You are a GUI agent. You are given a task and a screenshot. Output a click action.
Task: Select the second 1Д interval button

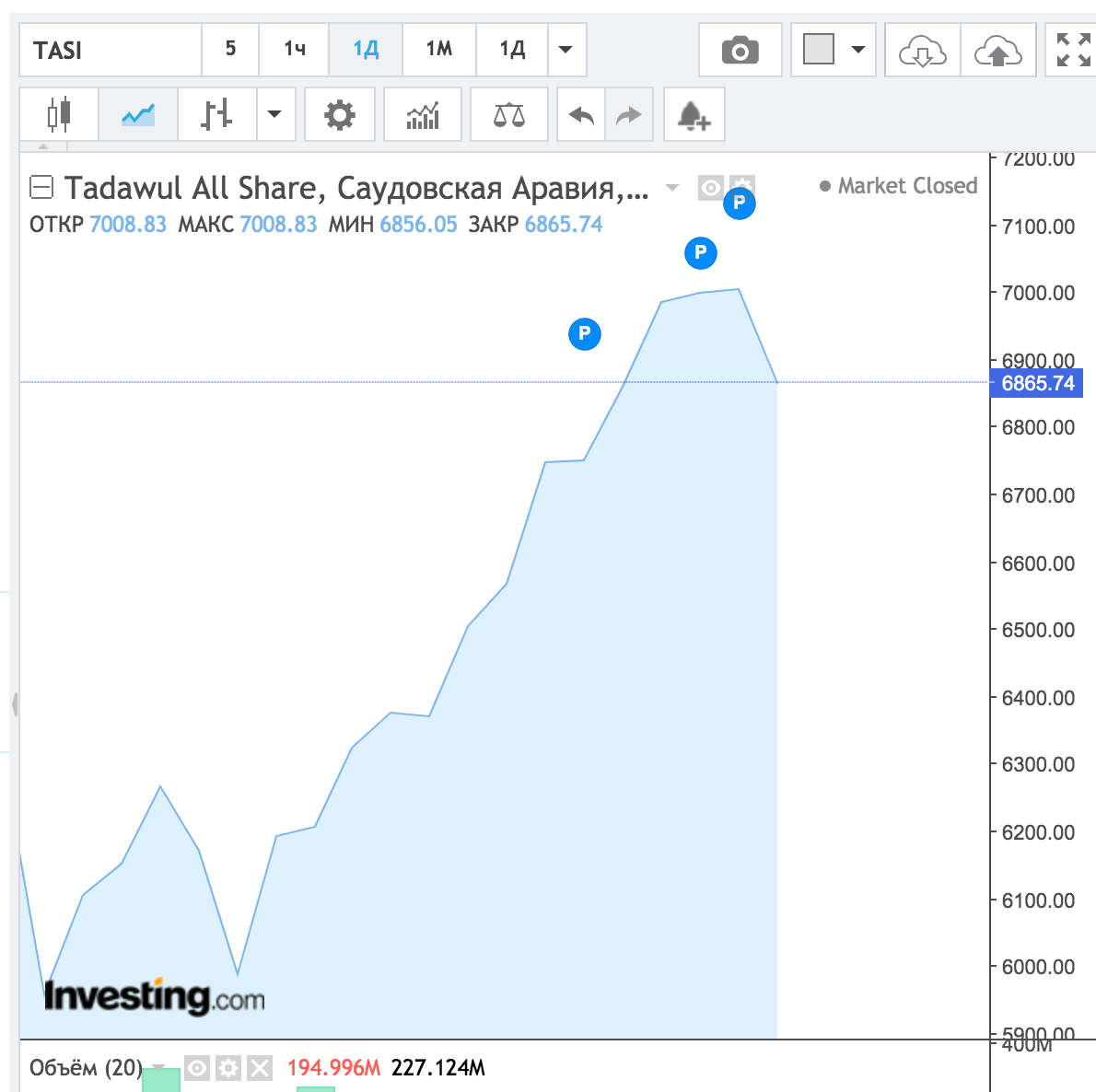pos(512,50)
